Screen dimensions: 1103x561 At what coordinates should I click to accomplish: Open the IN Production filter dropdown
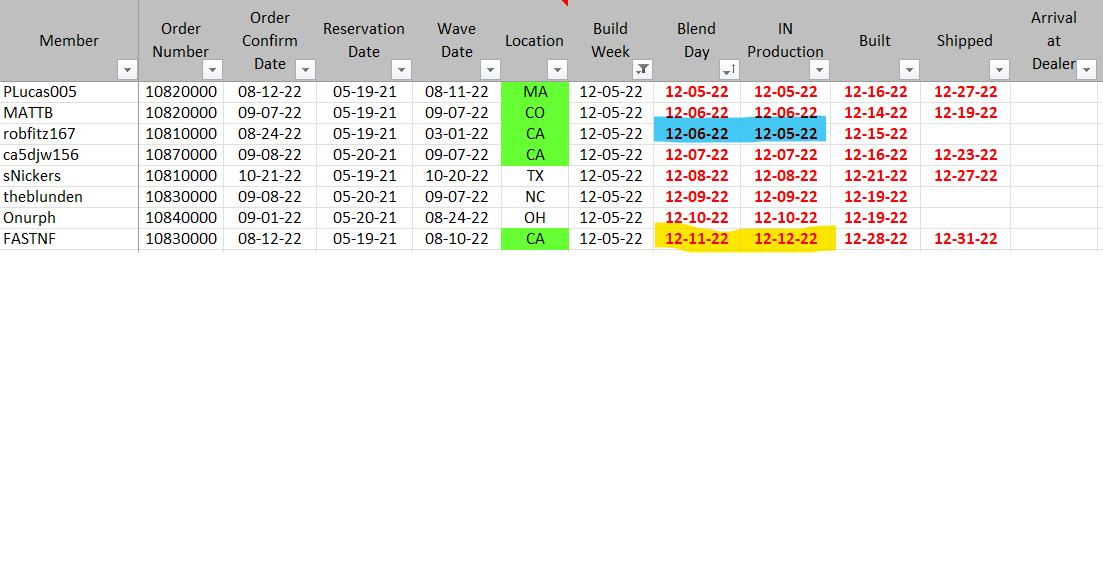pyautogui.click(x=819, y=70)
